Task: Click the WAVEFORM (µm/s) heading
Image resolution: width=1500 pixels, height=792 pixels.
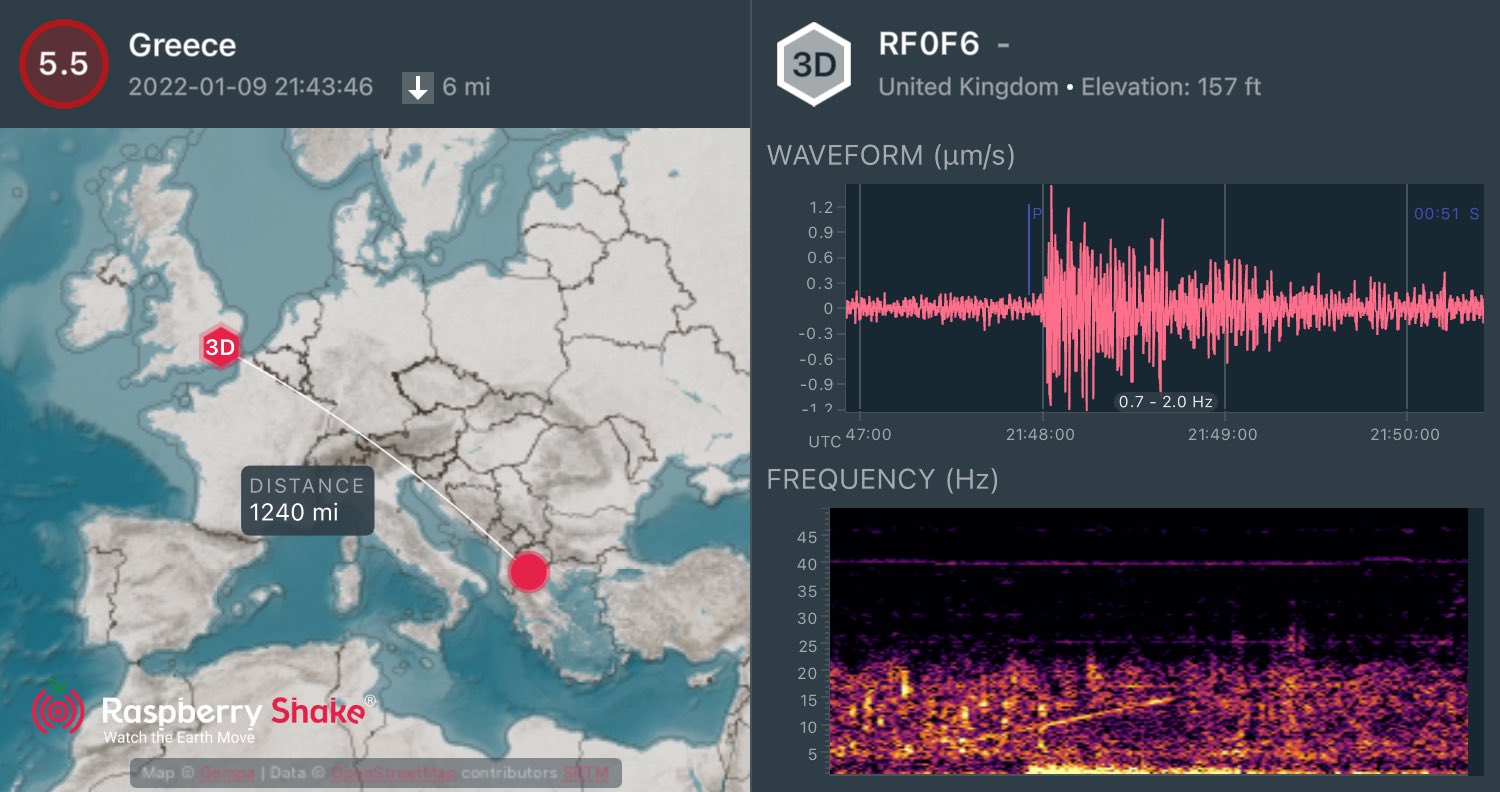Action: (x=890, y=155)
